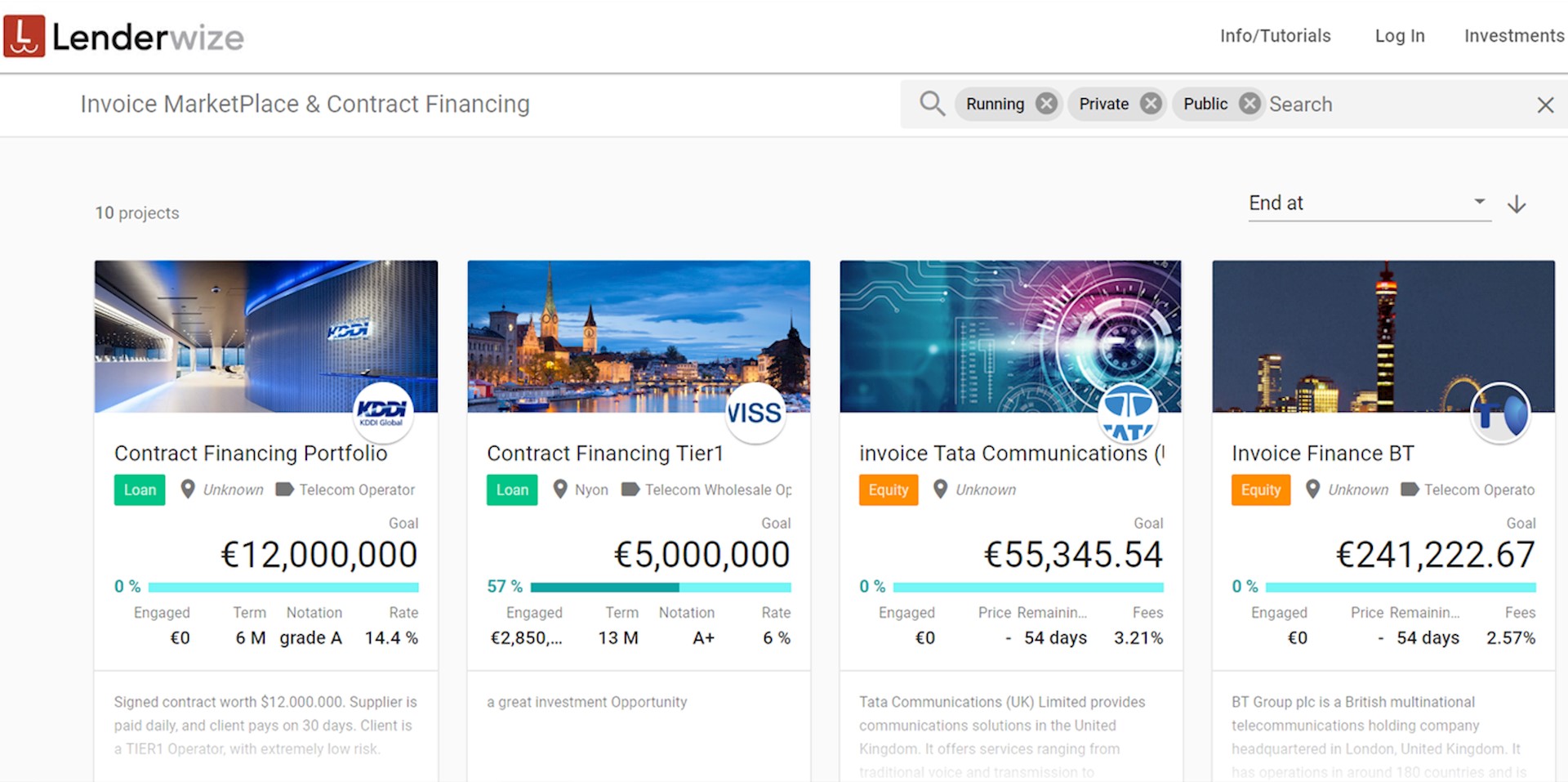The height and width of the screenshot is (782, 1568).
Task: Open Contract Financing Tier1 title
Action: coord(605,454)
